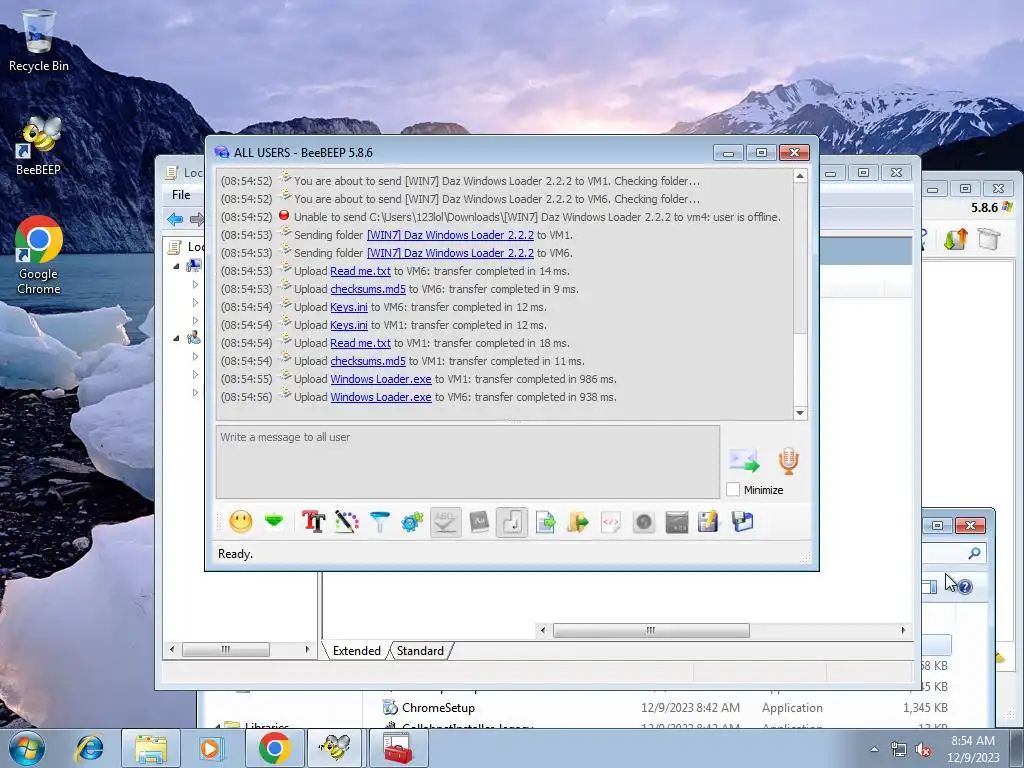1024x768 pixels.
Task: Click the blue help question mark icon
Action: pyautogui.click(x=965, y=586)
